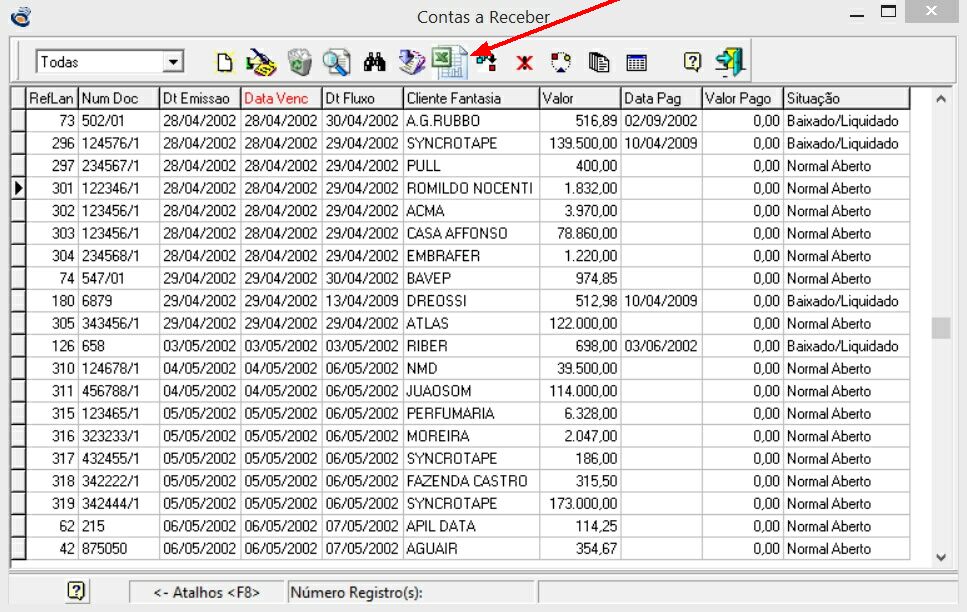This screenshot has width=967, height=612.
Task: Click the NMD client cell
Action: point(471,368)
